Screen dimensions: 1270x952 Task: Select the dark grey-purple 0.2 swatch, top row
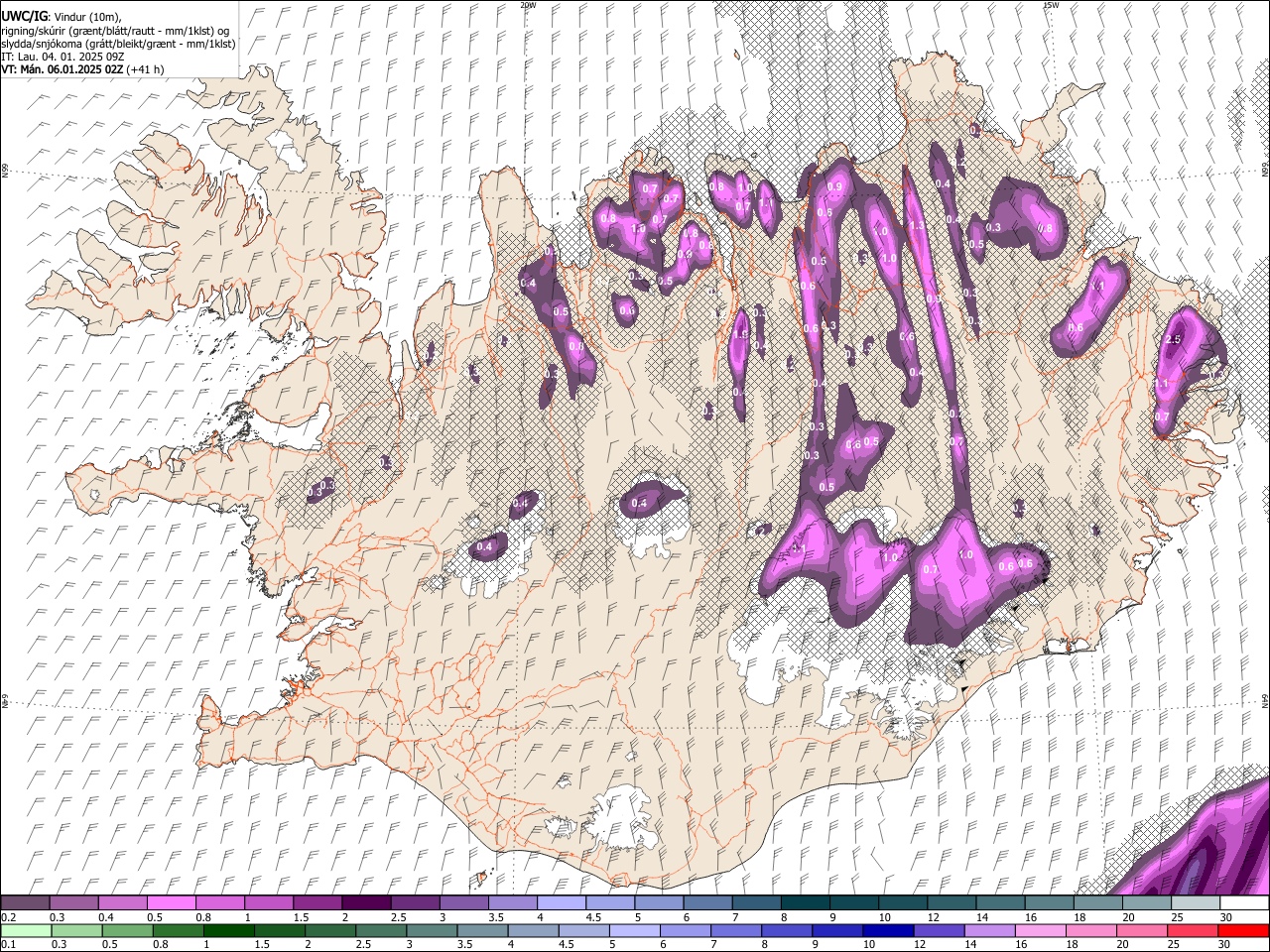[x=25, y=903]
